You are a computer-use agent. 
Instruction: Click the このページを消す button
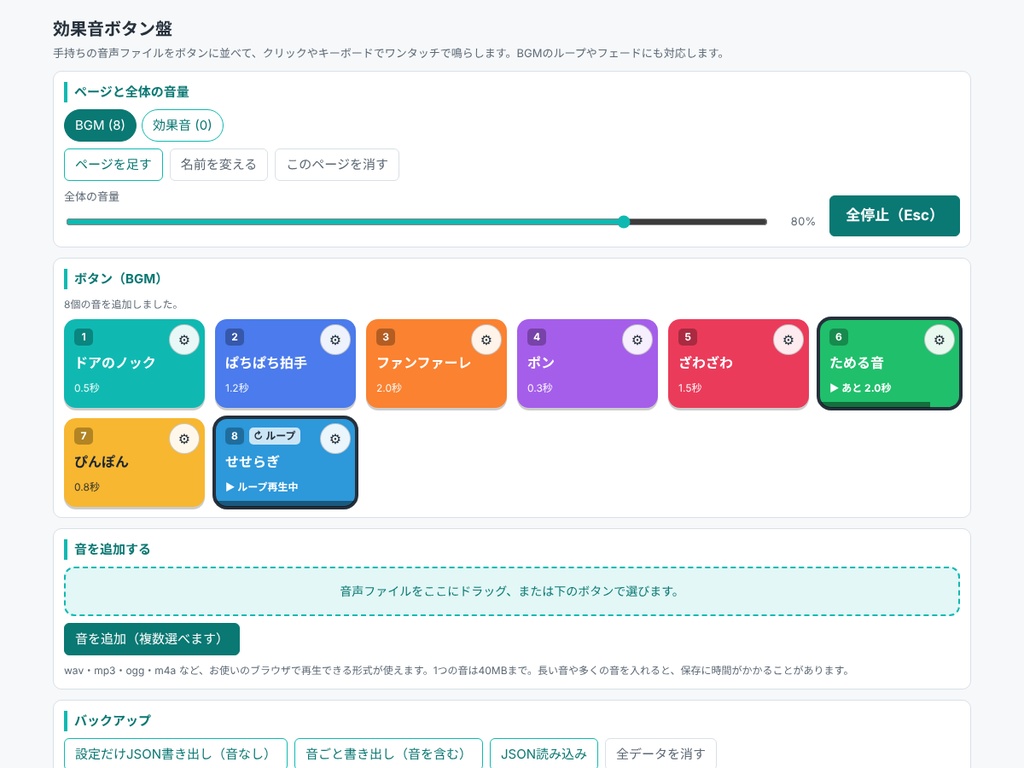pos(337,165)
